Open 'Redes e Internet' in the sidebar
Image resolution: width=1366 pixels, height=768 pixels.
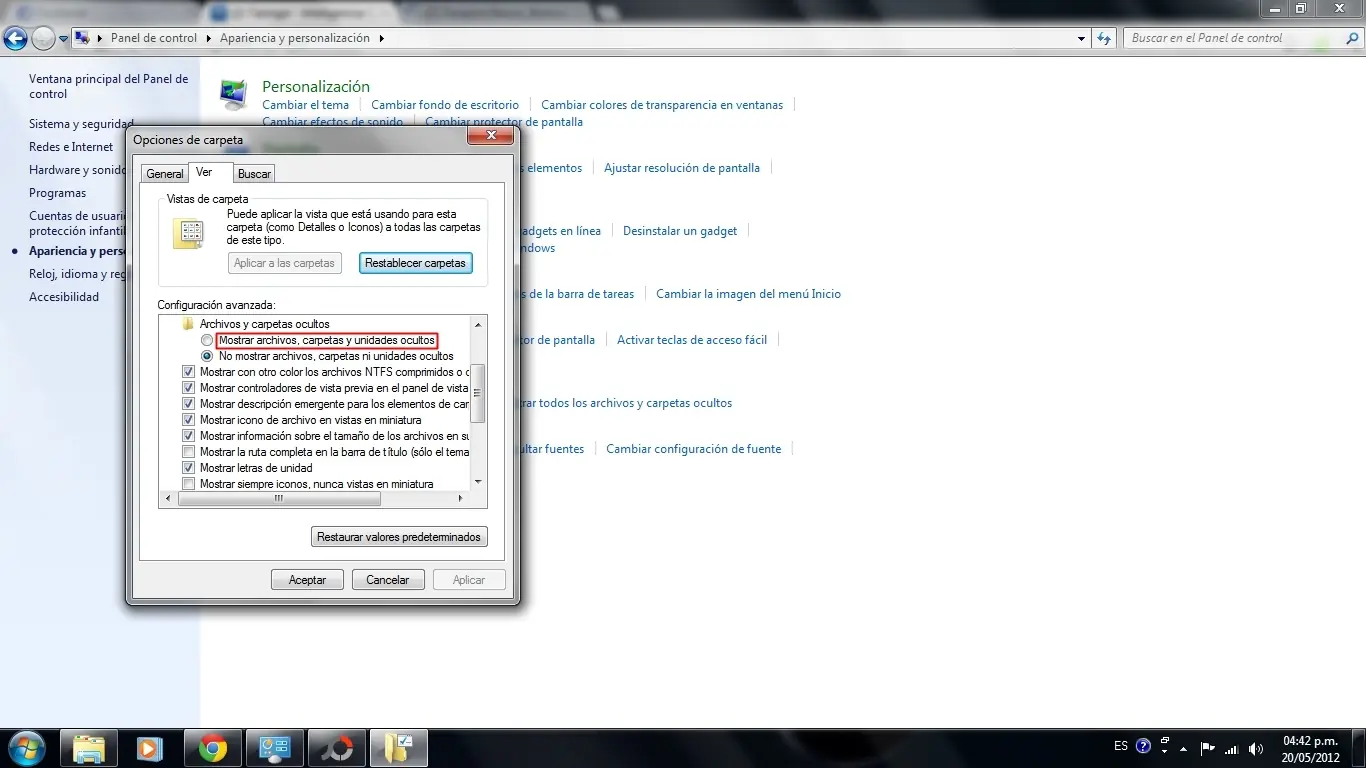[71, 147]
